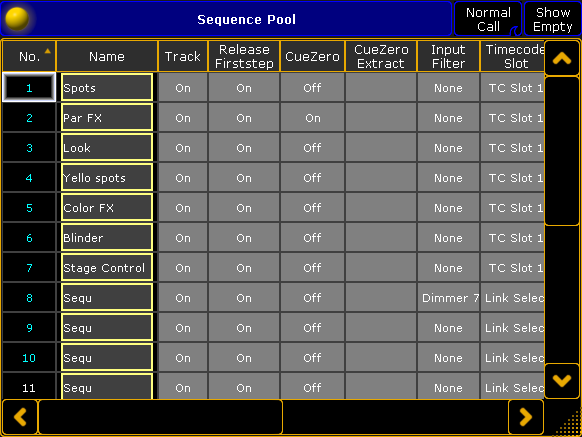
Task: Toggle CueZero for Par FX sequence
Action: [x=312, y=118]
